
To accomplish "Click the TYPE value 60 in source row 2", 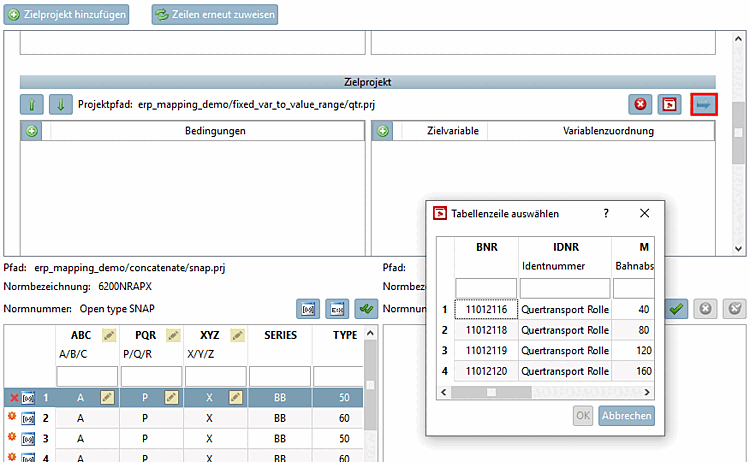I will tap(344, 418).
